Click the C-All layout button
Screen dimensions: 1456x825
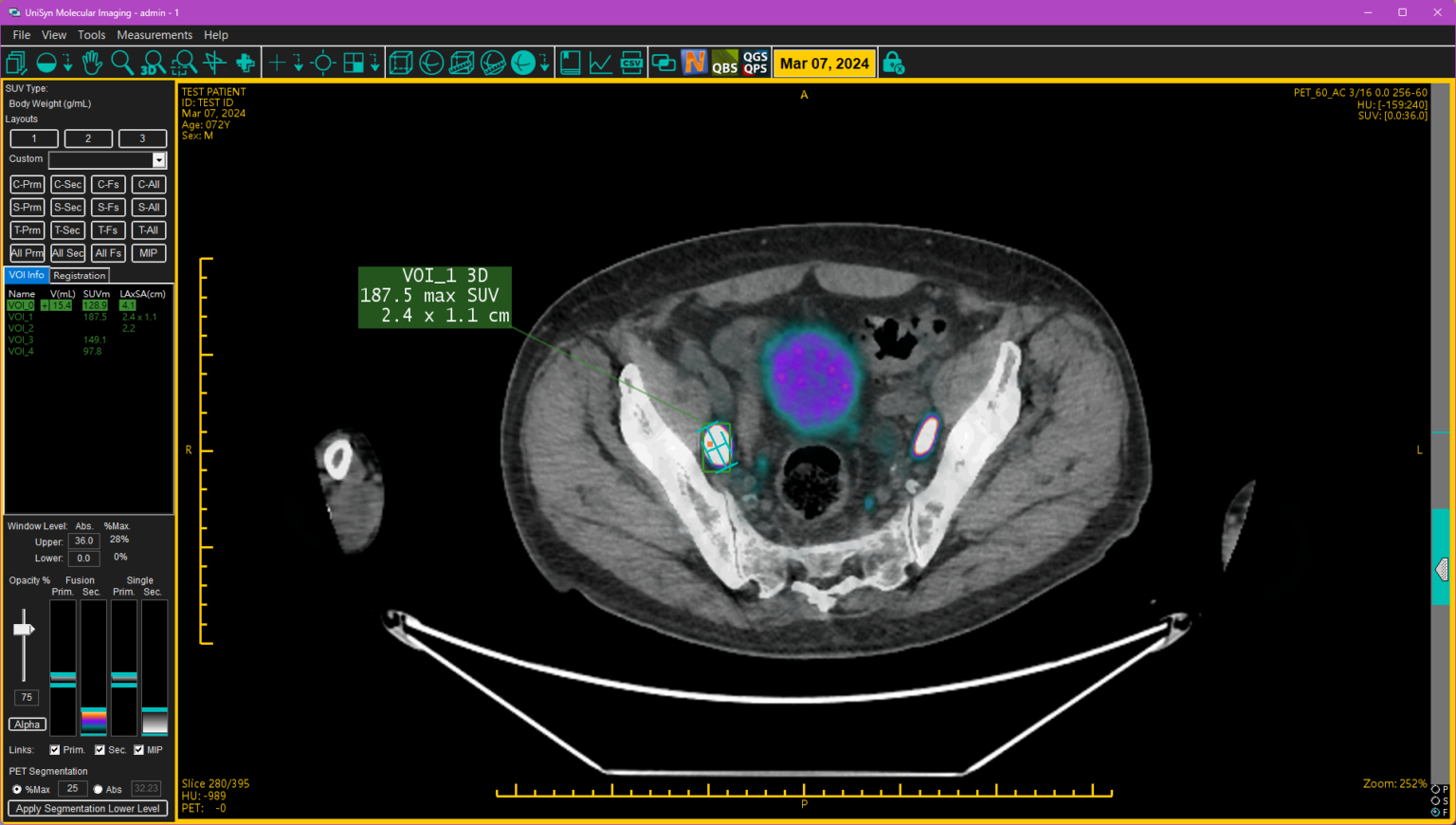tap(148, 184)
